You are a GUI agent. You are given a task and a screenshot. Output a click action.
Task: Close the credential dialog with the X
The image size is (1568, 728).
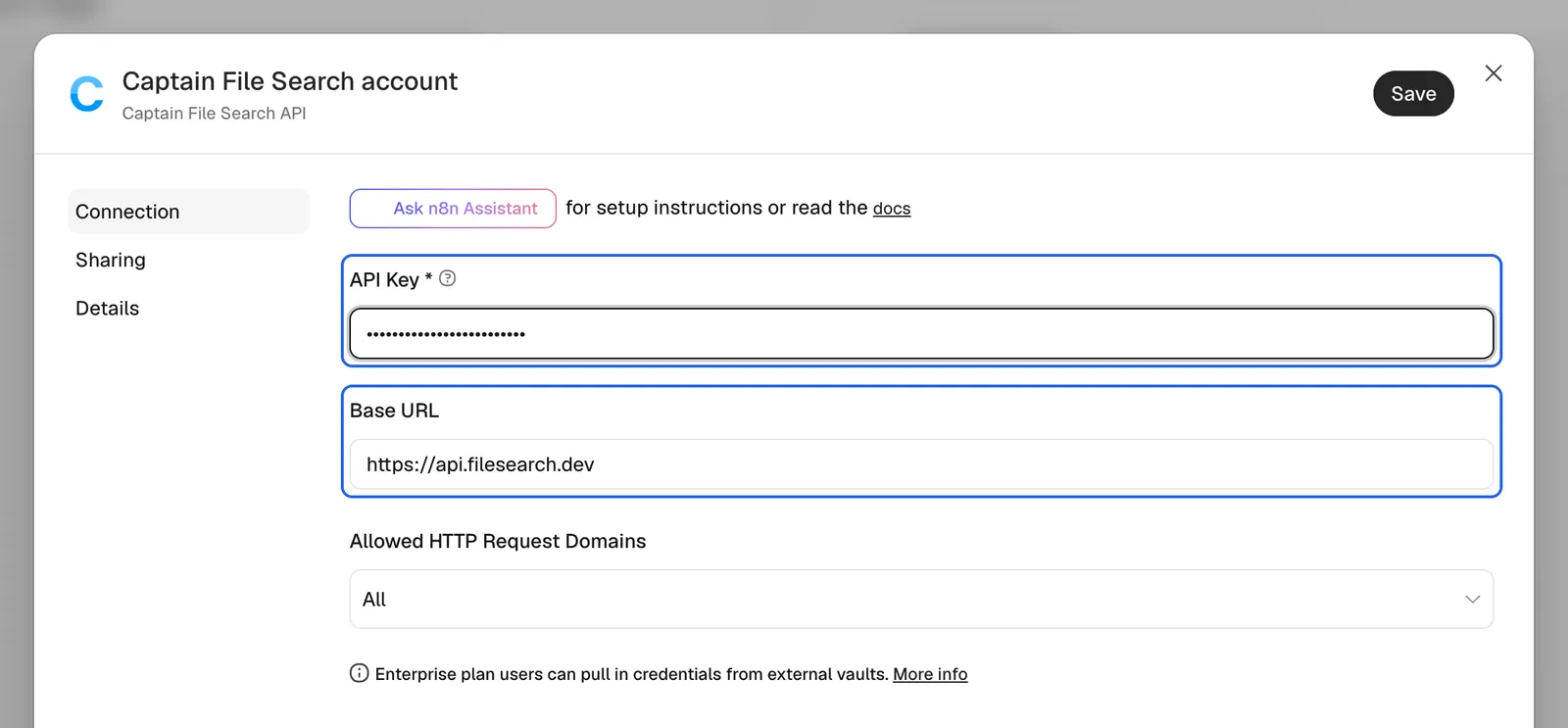pos(1493,73)
